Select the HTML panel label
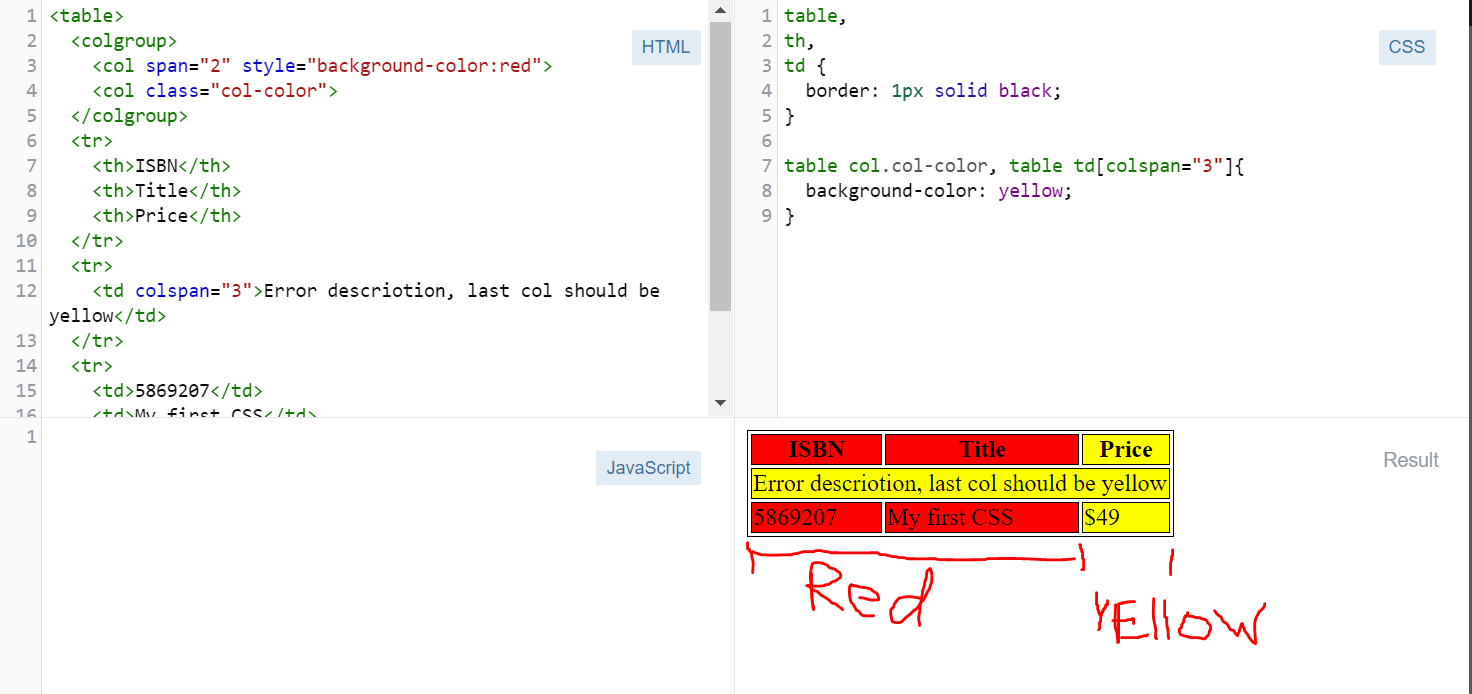 (665, 46)
